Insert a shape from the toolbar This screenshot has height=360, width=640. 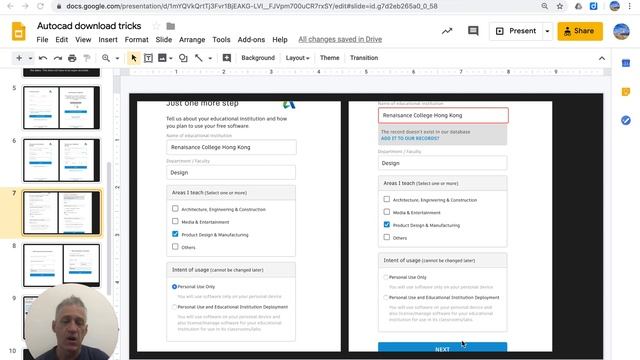click(x=183, y=58)
